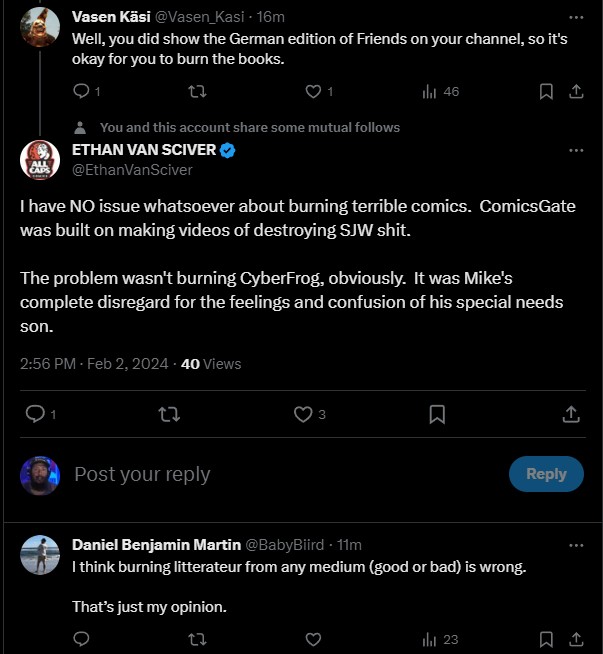Click the blue Reply button
Viewport: 603px width, 654px height.
tap(546, 474)
